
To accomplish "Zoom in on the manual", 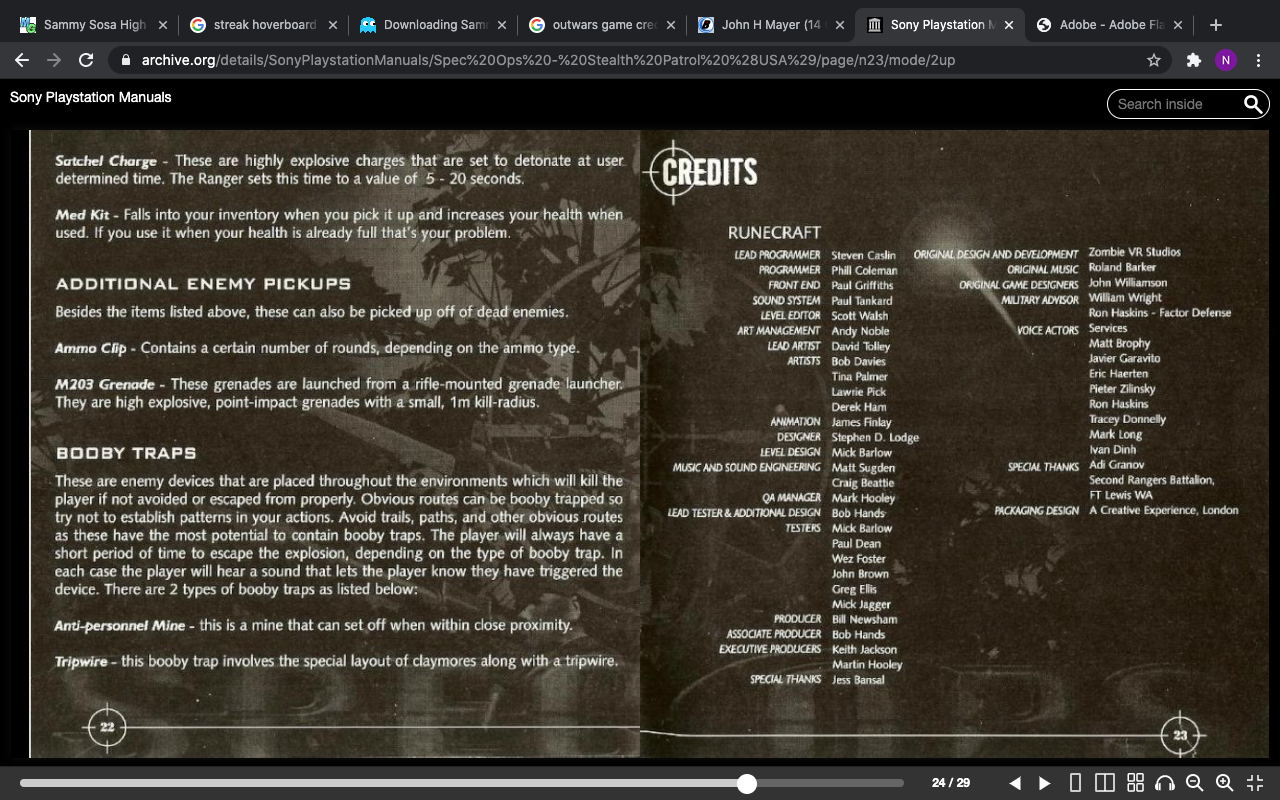I will click(1224, 783).
